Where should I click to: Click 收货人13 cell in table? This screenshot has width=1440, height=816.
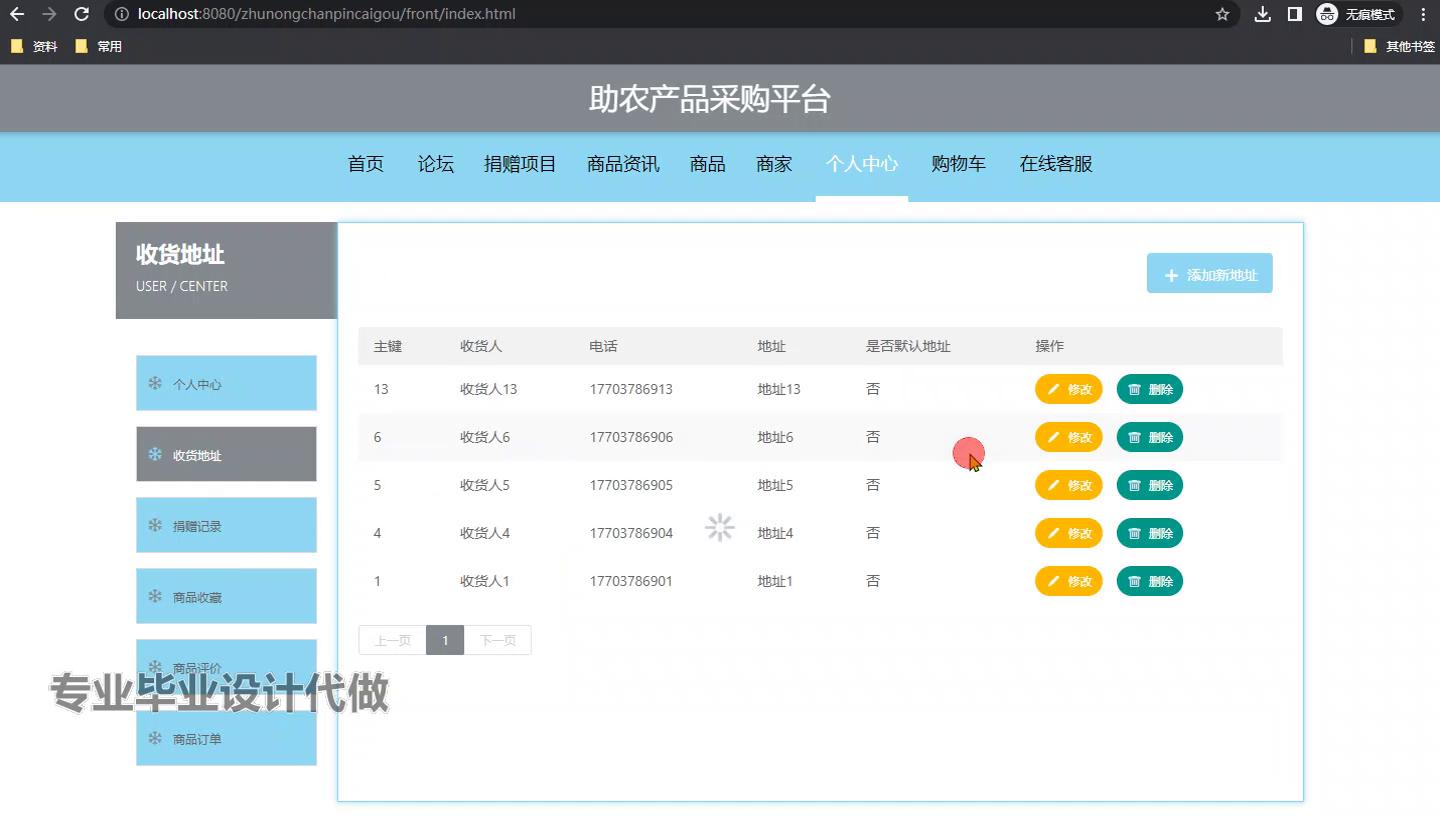[488, 389]
